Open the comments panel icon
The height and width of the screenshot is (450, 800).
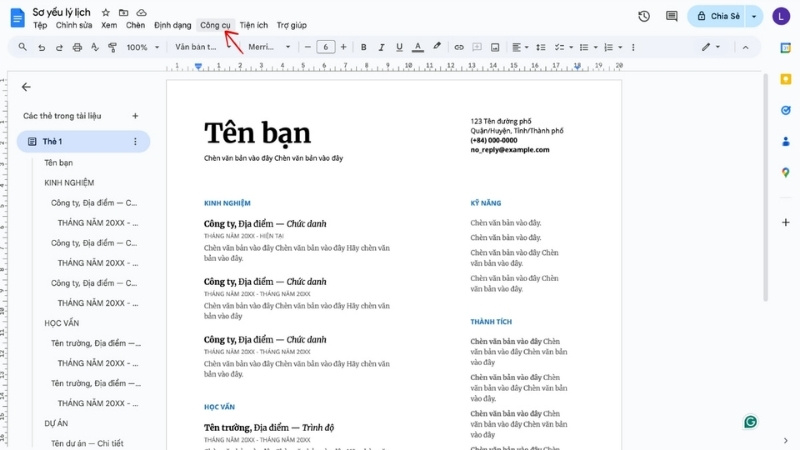671,17
